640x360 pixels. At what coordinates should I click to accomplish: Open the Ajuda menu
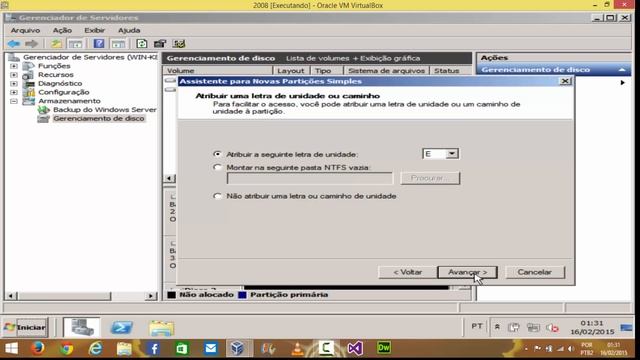pos(129,30)
